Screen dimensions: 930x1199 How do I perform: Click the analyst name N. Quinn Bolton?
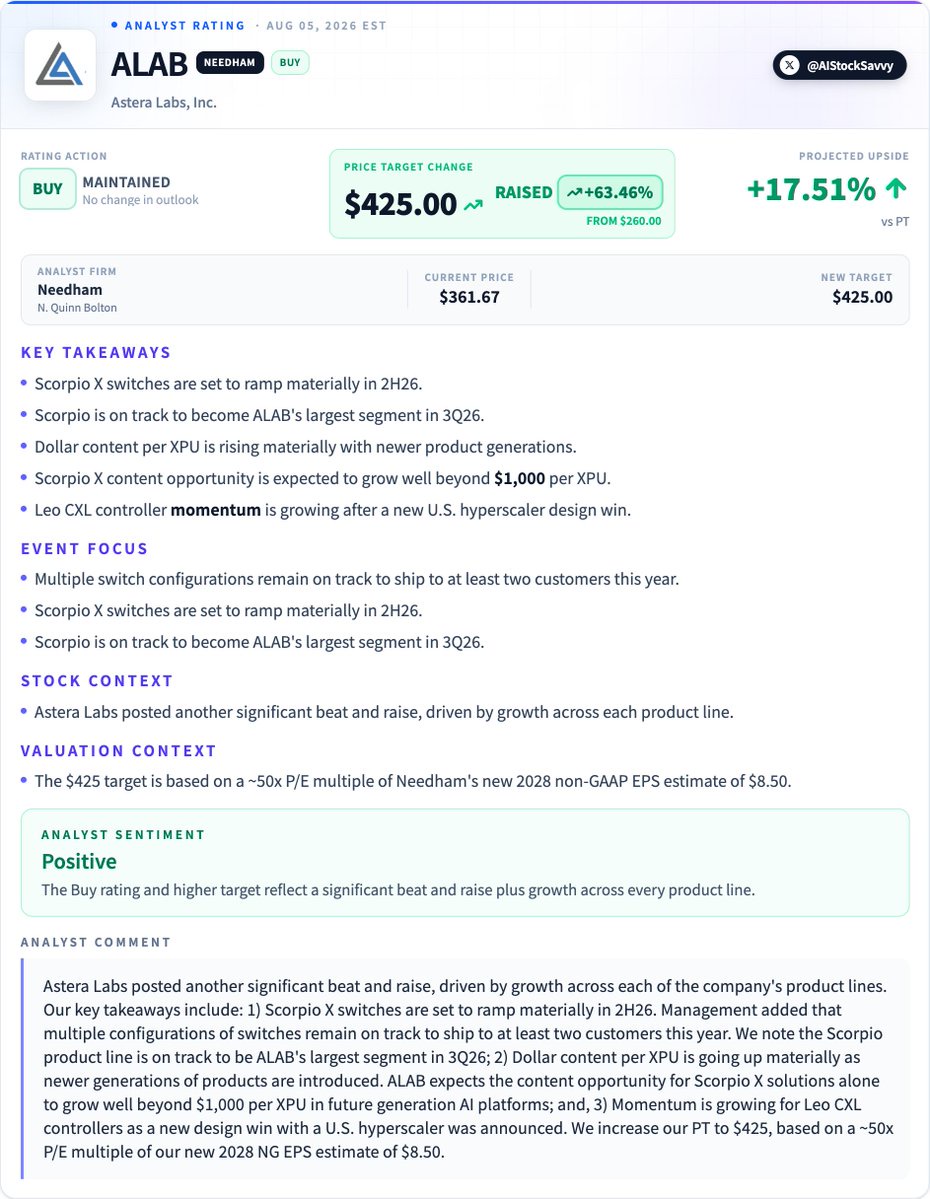77,307
